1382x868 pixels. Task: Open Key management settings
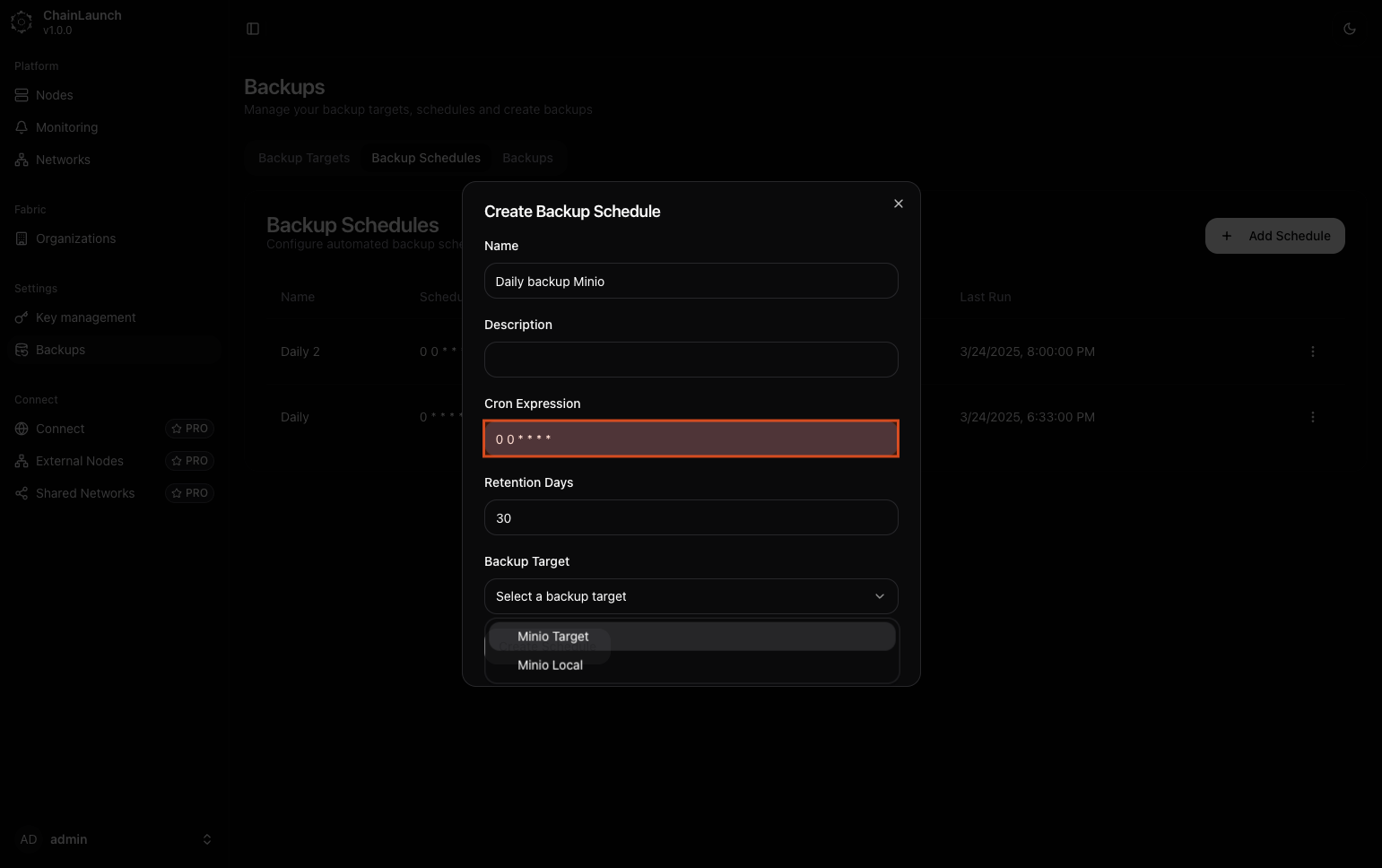coord(85,317)
